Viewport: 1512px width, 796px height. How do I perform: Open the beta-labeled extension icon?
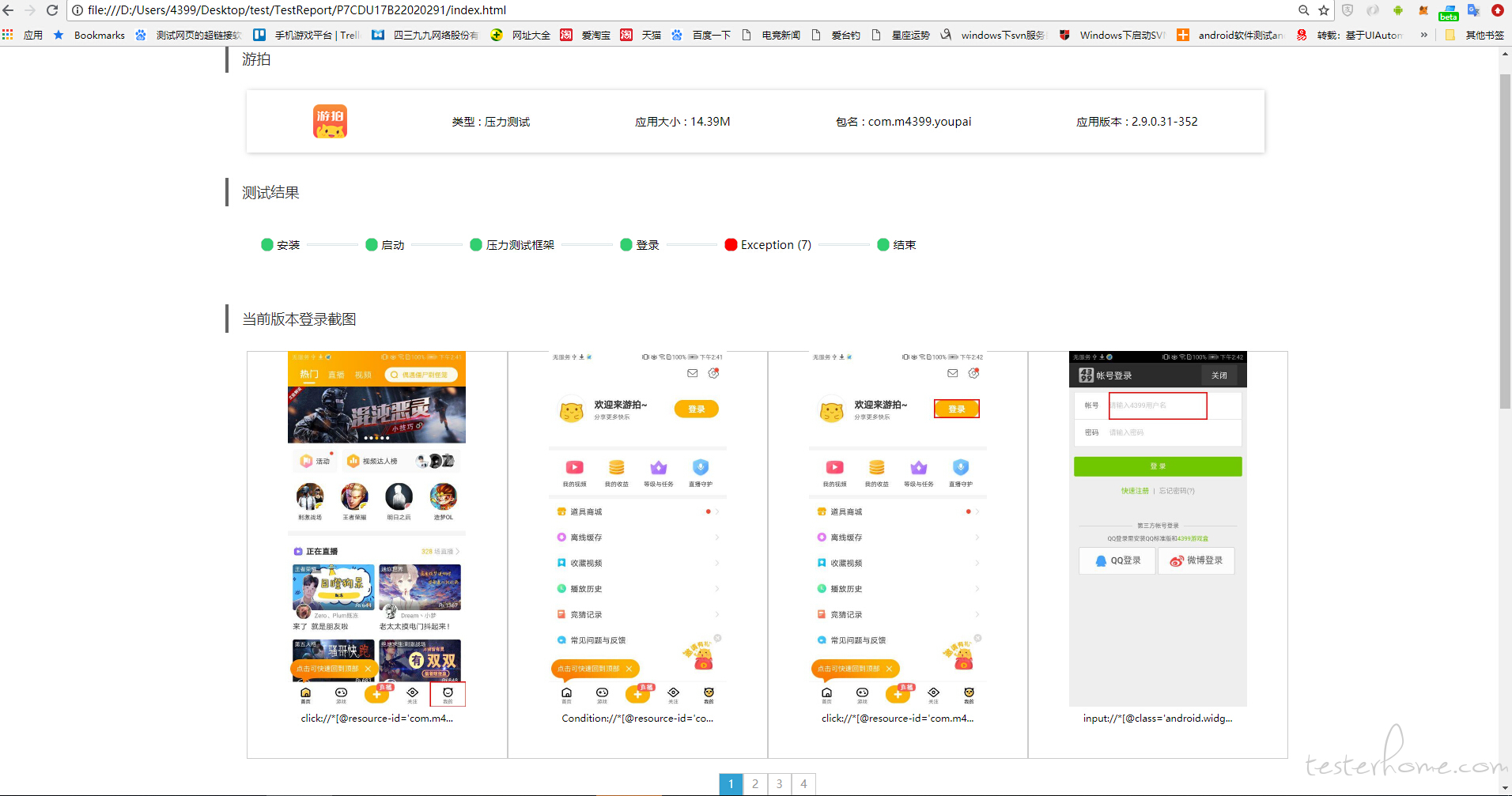[x=1449, y=11]
